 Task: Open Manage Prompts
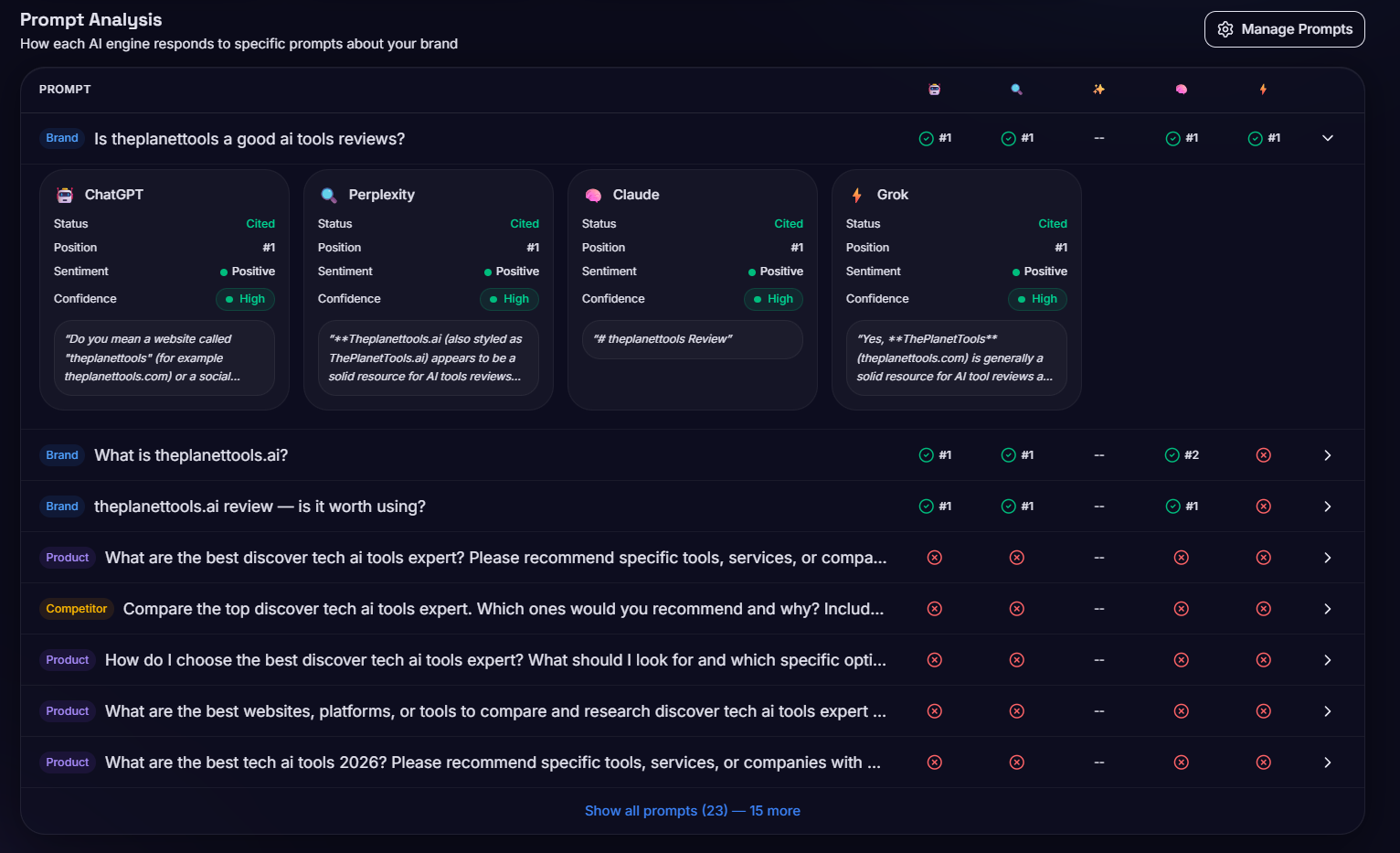(x=1284, y=29)
